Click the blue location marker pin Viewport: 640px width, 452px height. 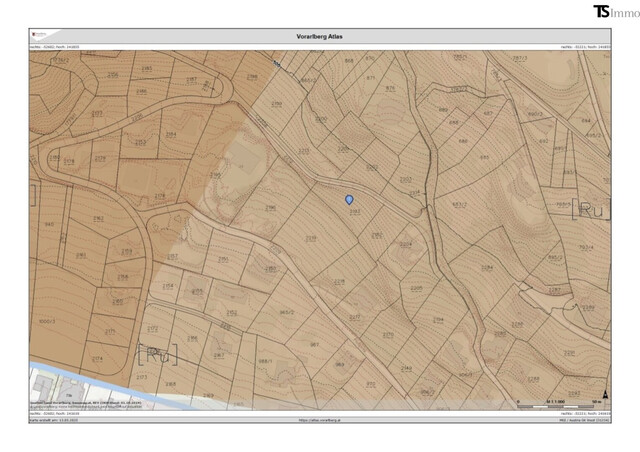click(x=349, y=200)
